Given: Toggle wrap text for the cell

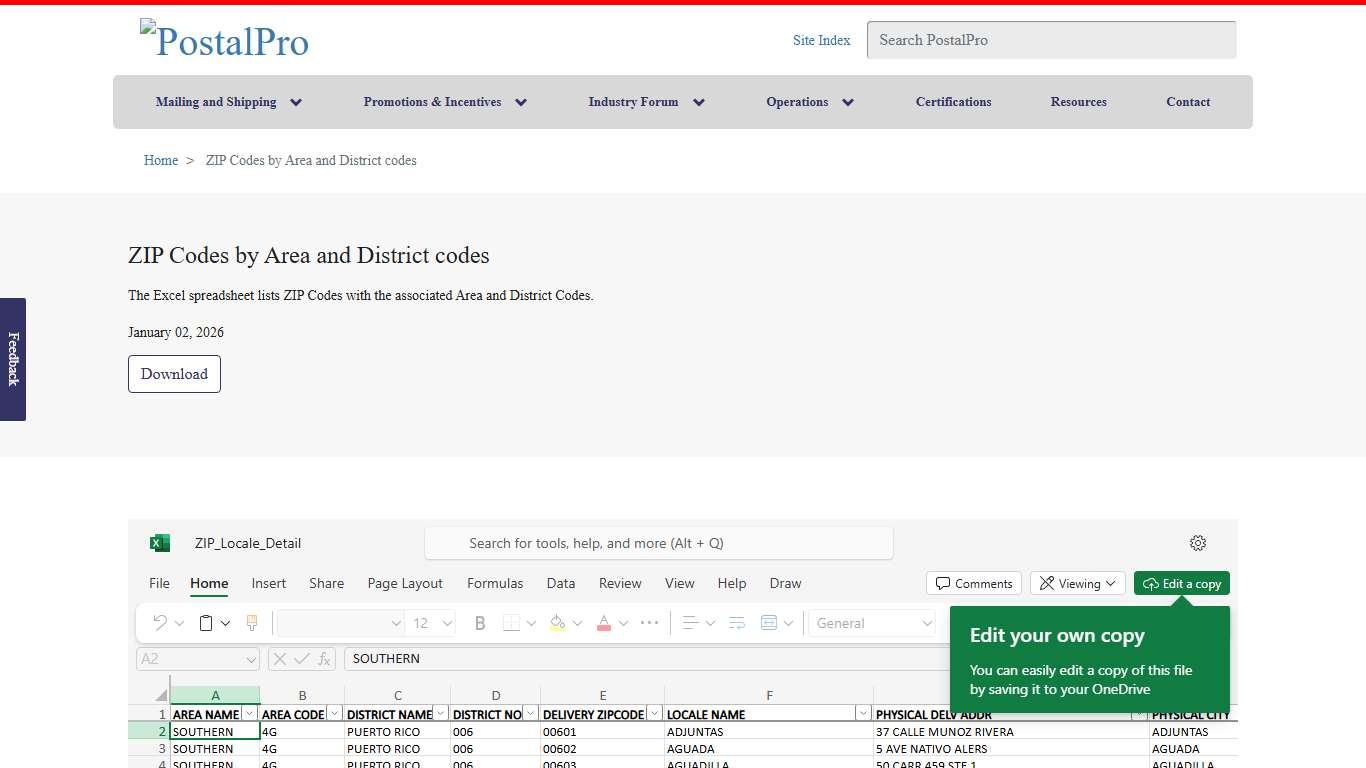Looking at the screenshot, I should [x=738, y=622].
